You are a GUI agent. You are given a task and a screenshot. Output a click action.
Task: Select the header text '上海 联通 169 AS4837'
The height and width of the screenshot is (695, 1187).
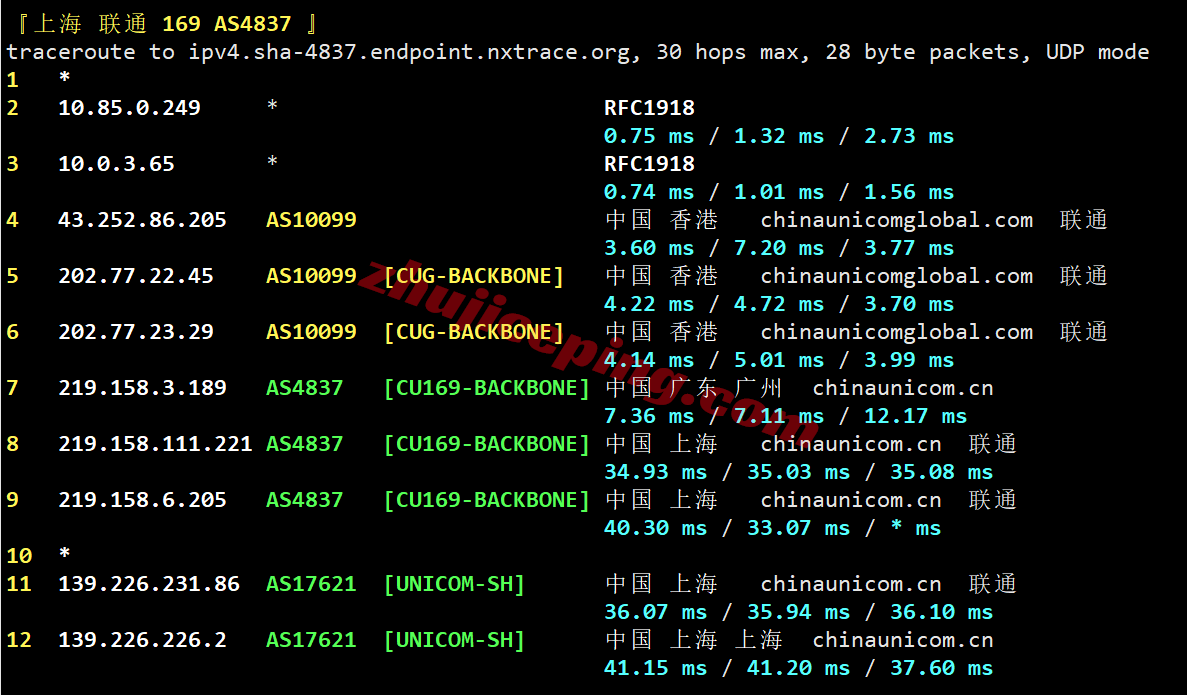point(162,23)
